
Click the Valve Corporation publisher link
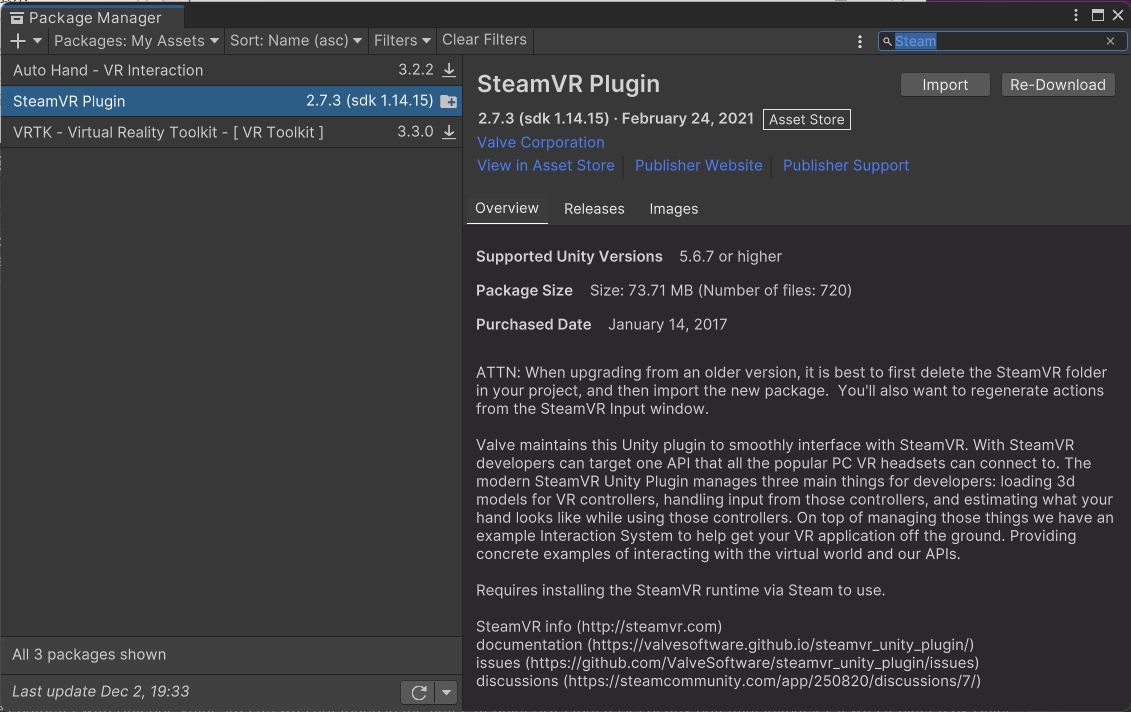pyautogui.click(x=541, y=143)
